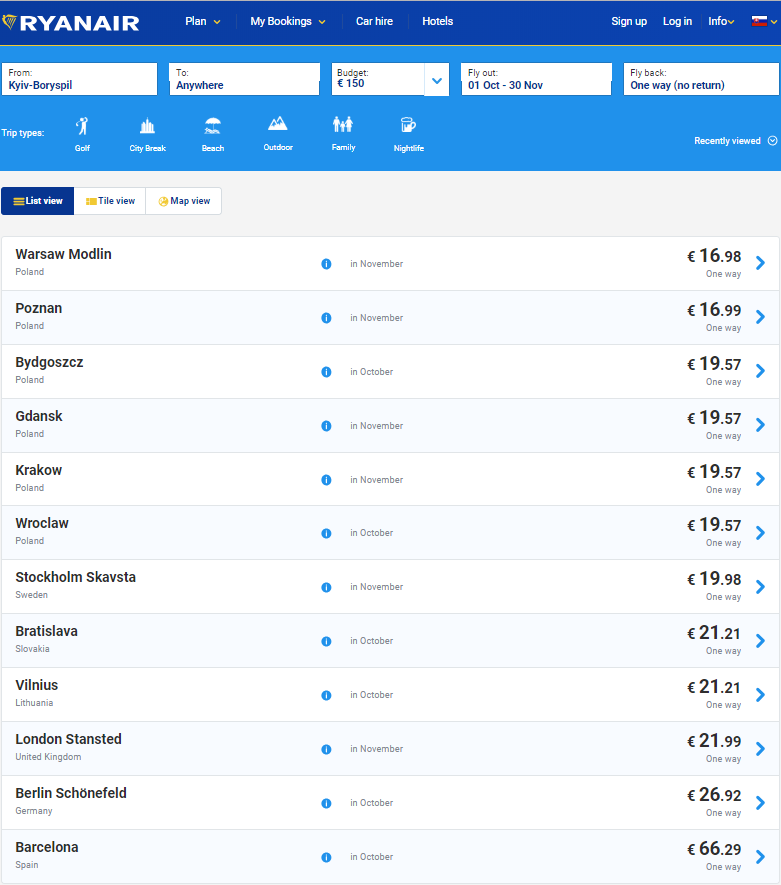Click the € 21.99 London Stansted price

(714, 741)
